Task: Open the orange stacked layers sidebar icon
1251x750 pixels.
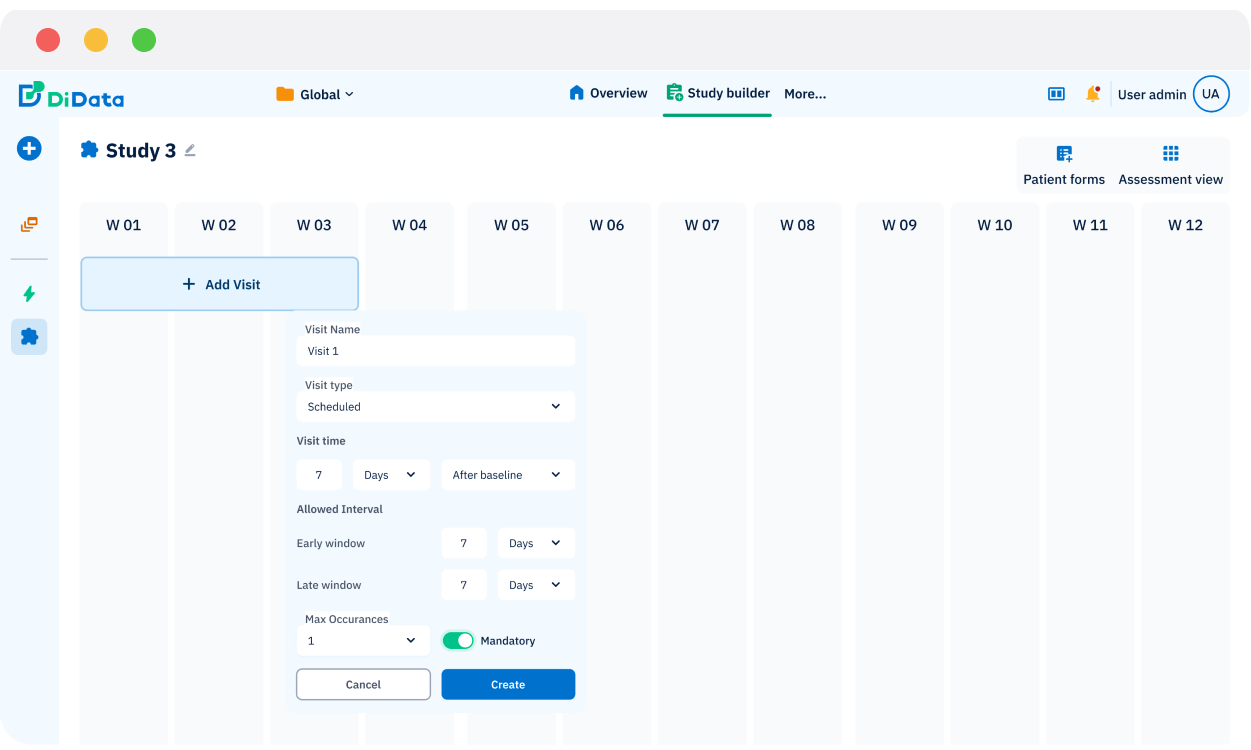Action: [29, 225]
